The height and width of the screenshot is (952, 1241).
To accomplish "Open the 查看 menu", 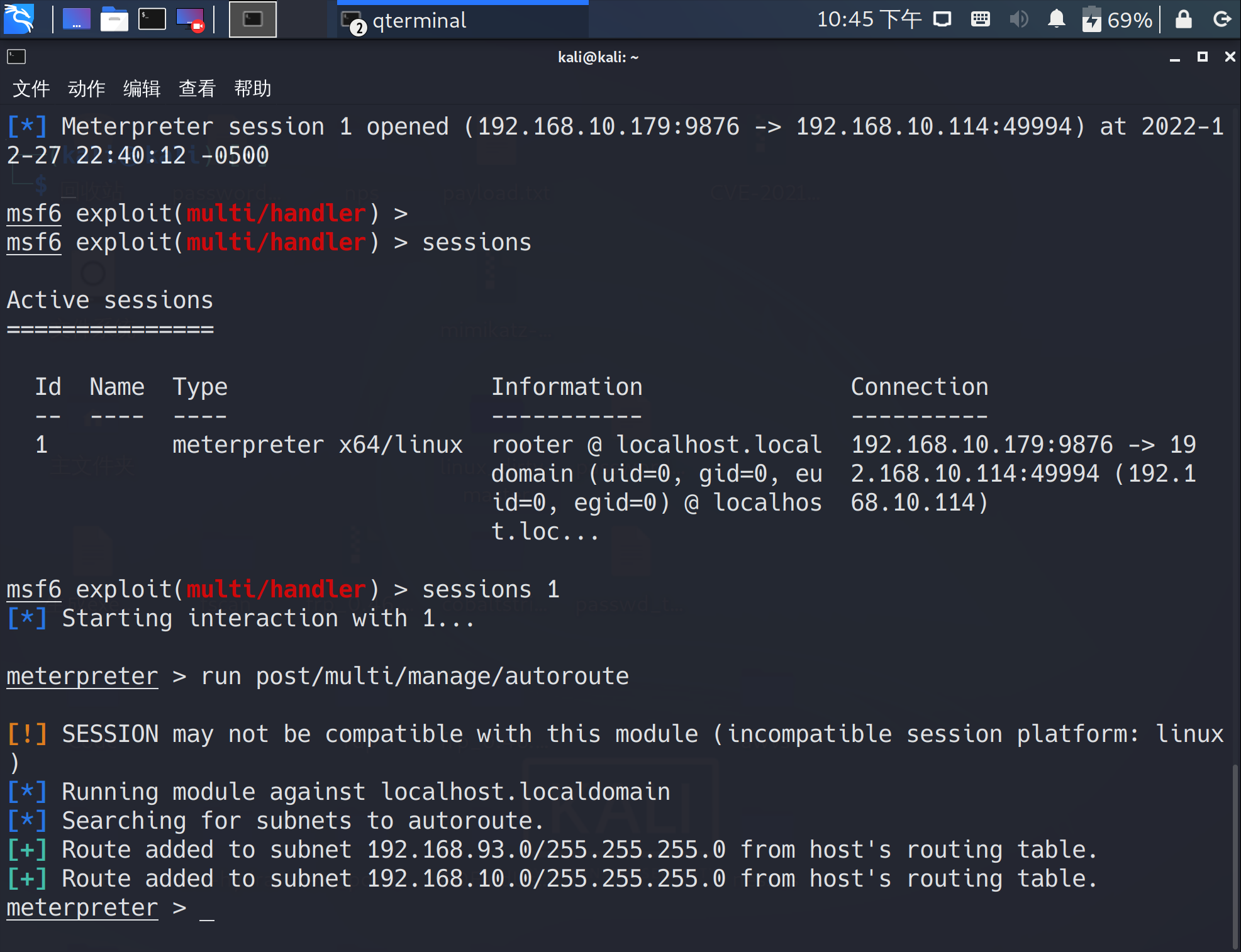I will coord(197,89).
